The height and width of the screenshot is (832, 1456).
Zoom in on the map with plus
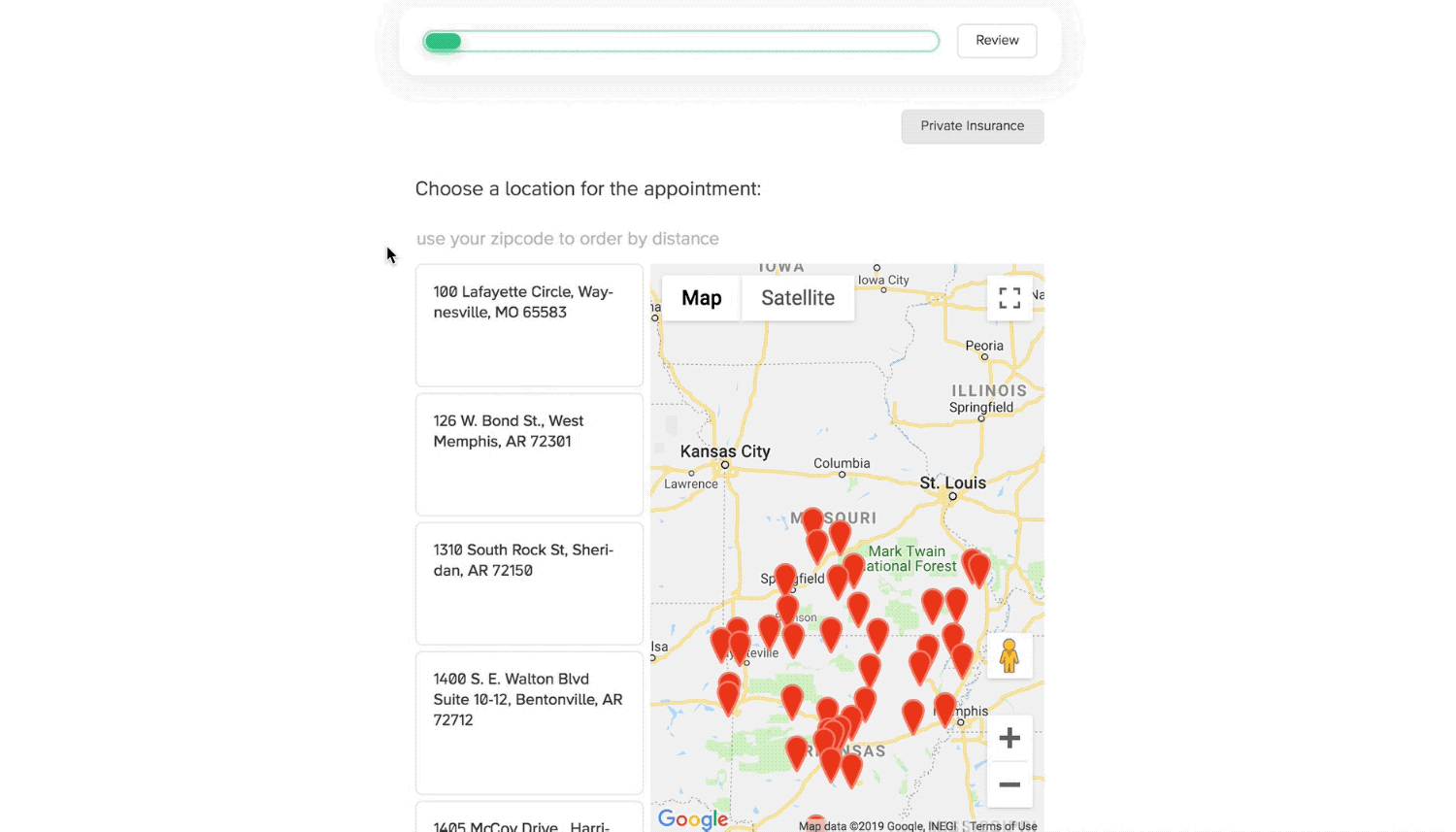point(1009,738)
